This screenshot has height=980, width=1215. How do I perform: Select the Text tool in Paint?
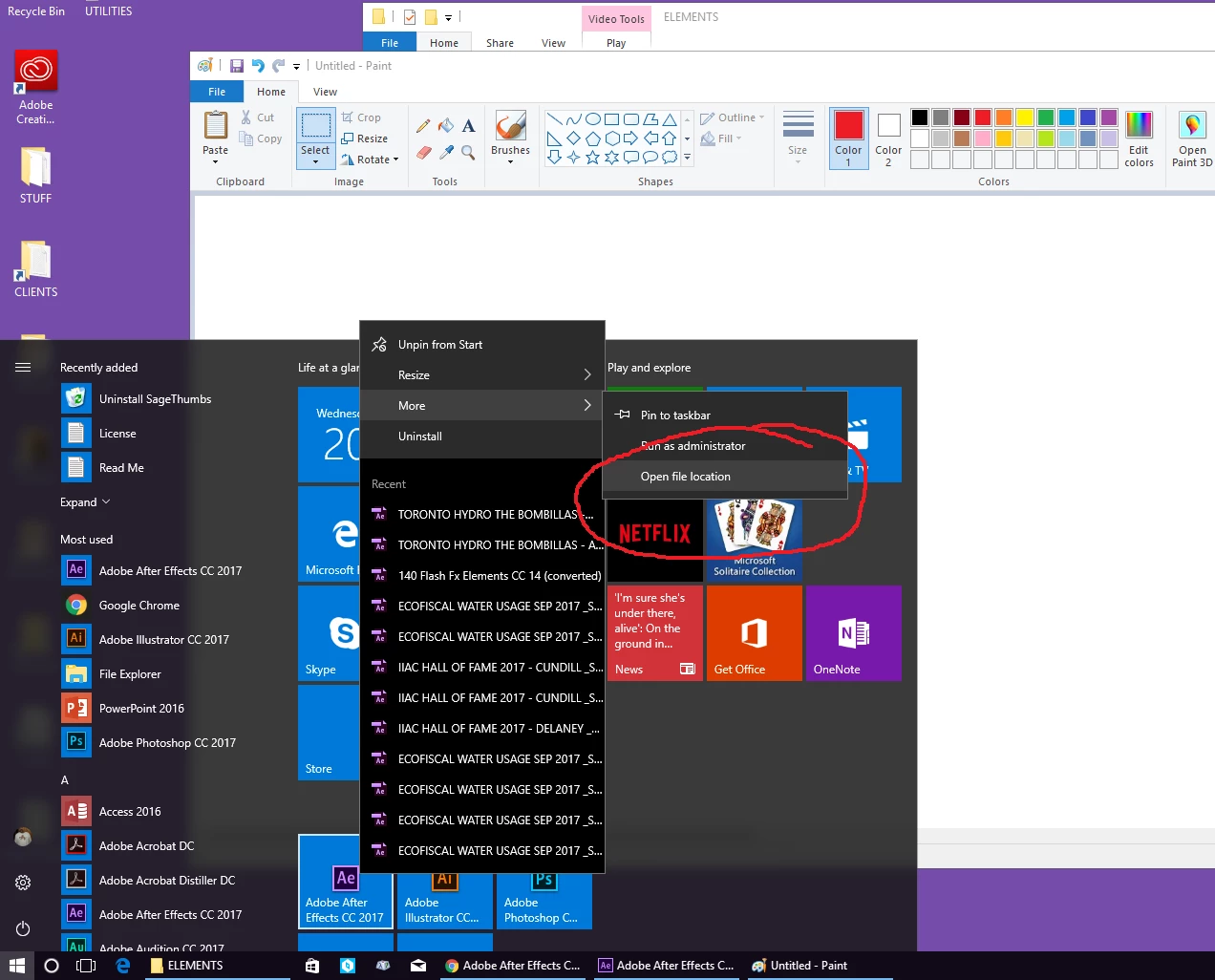468,126
